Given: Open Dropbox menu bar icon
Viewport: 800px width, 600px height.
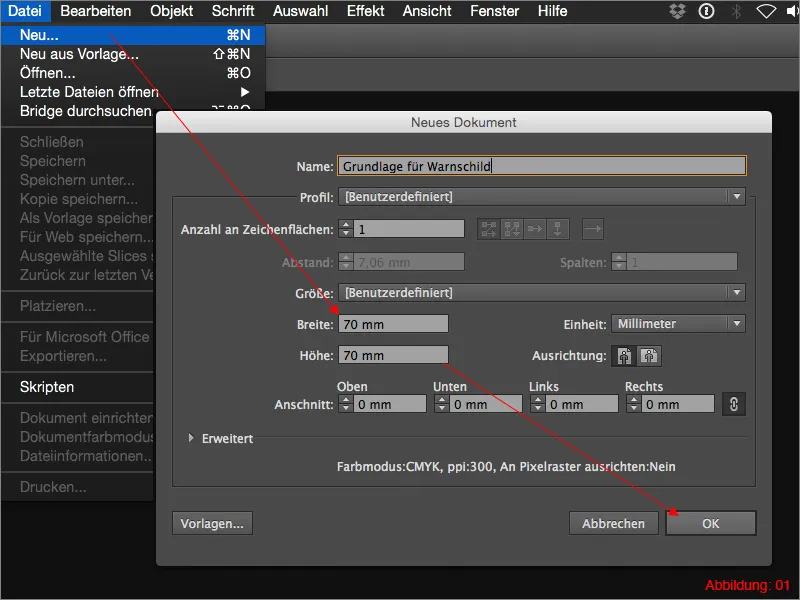Looking at the screenshot, I should click(678, 11).
